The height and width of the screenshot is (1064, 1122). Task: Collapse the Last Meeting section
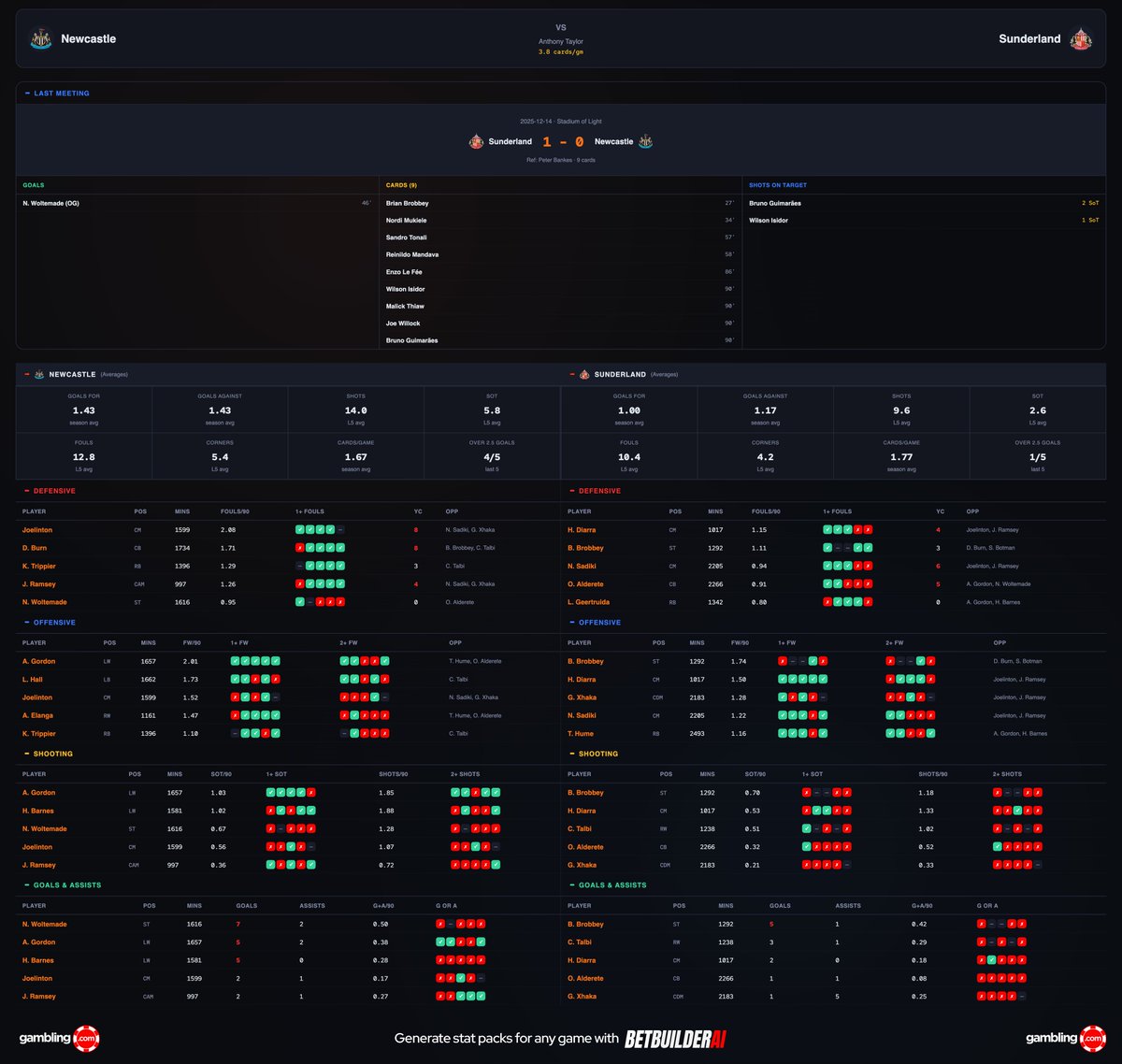coord(27,93)
